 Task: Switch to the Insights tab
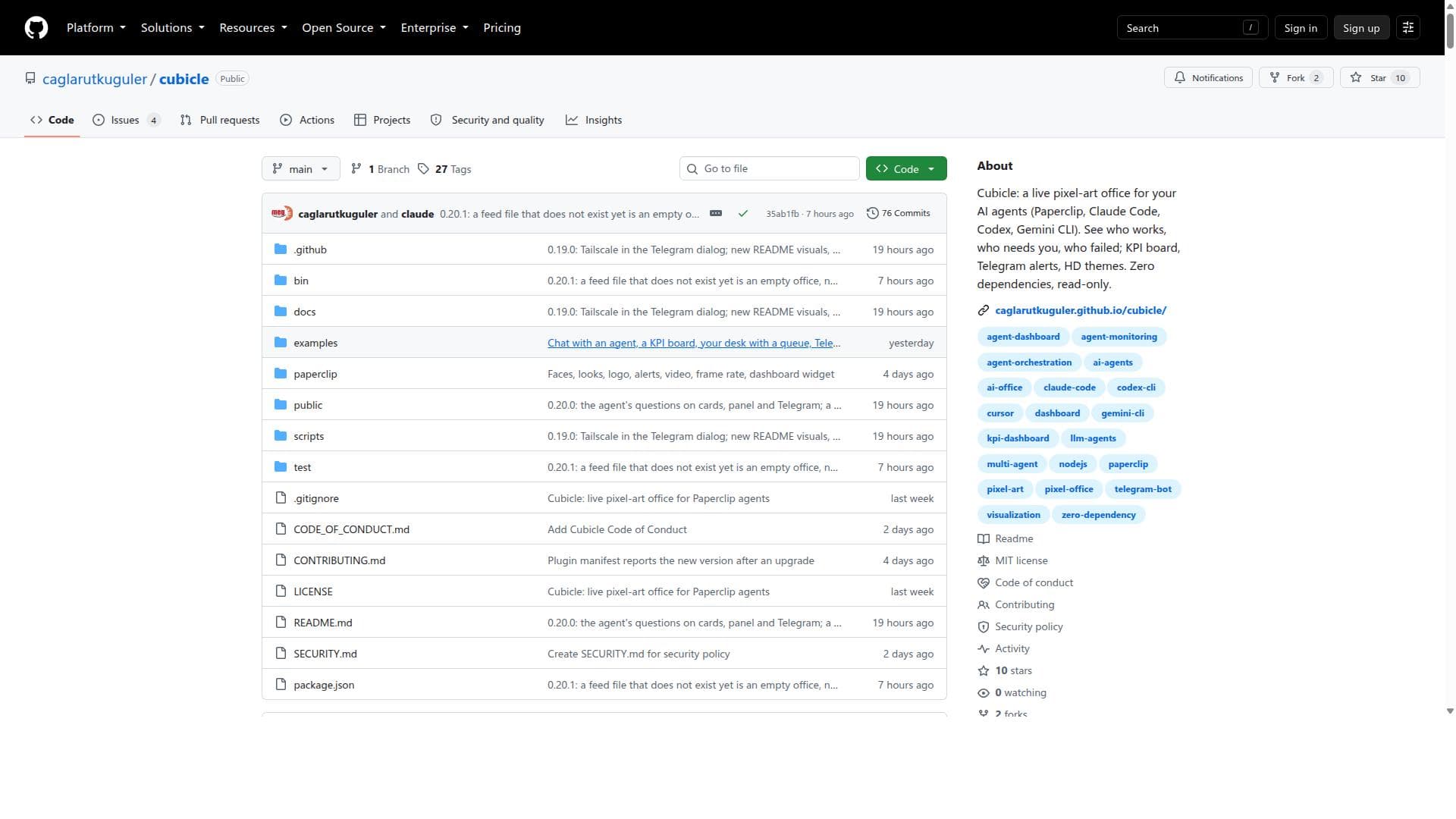(x=594, y=121)
